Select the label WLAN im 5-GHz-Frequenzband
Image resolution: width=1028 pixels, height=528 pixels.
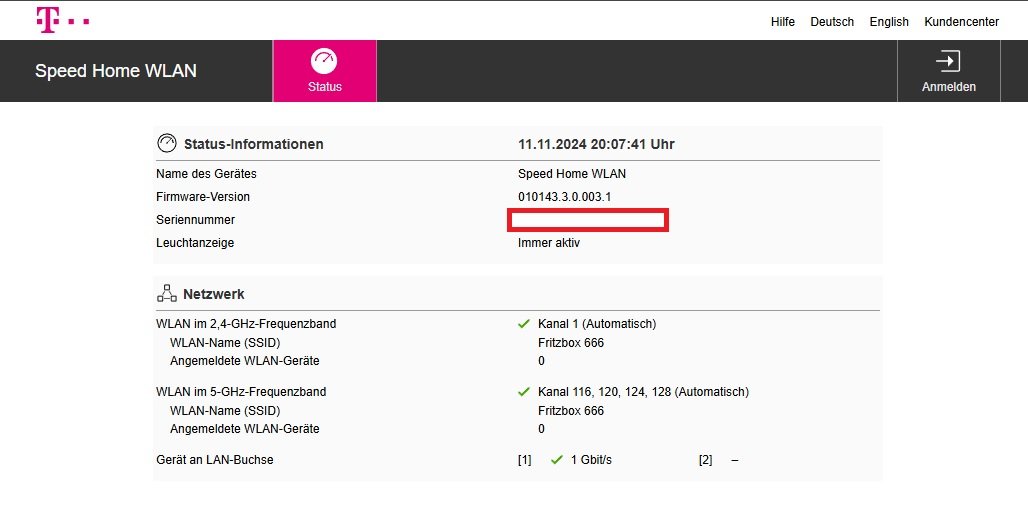coord(241,392)
